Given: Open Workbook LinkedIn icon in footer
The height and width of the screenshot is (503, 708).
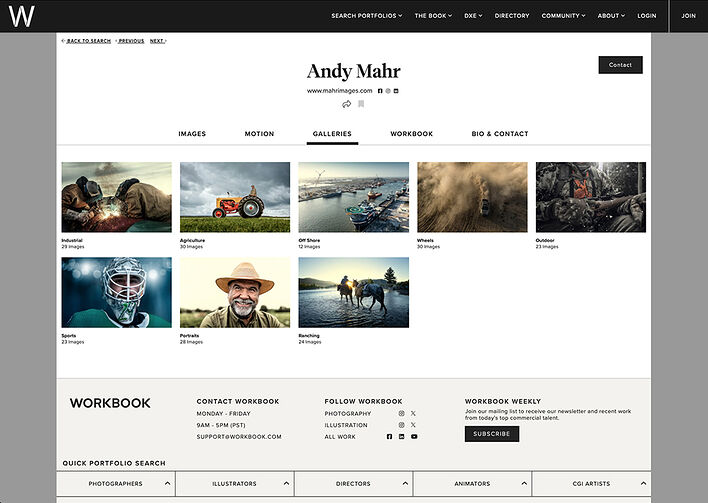Looking at the screenshot, I should pos(402,437).
